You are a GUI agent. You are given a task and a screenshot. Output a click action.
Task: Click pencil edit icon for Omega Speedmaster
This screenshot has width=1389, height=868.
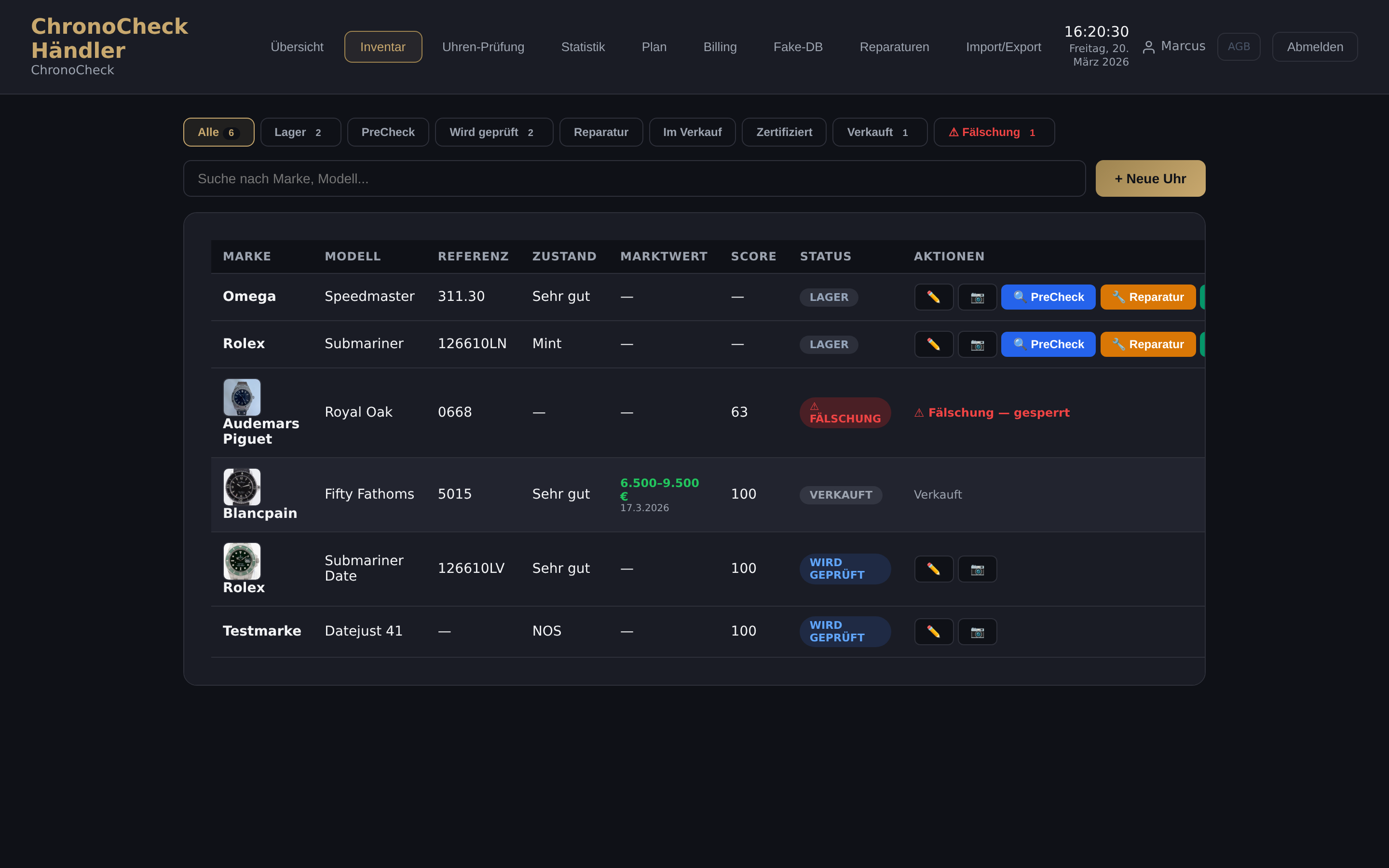tap(933, 297)
